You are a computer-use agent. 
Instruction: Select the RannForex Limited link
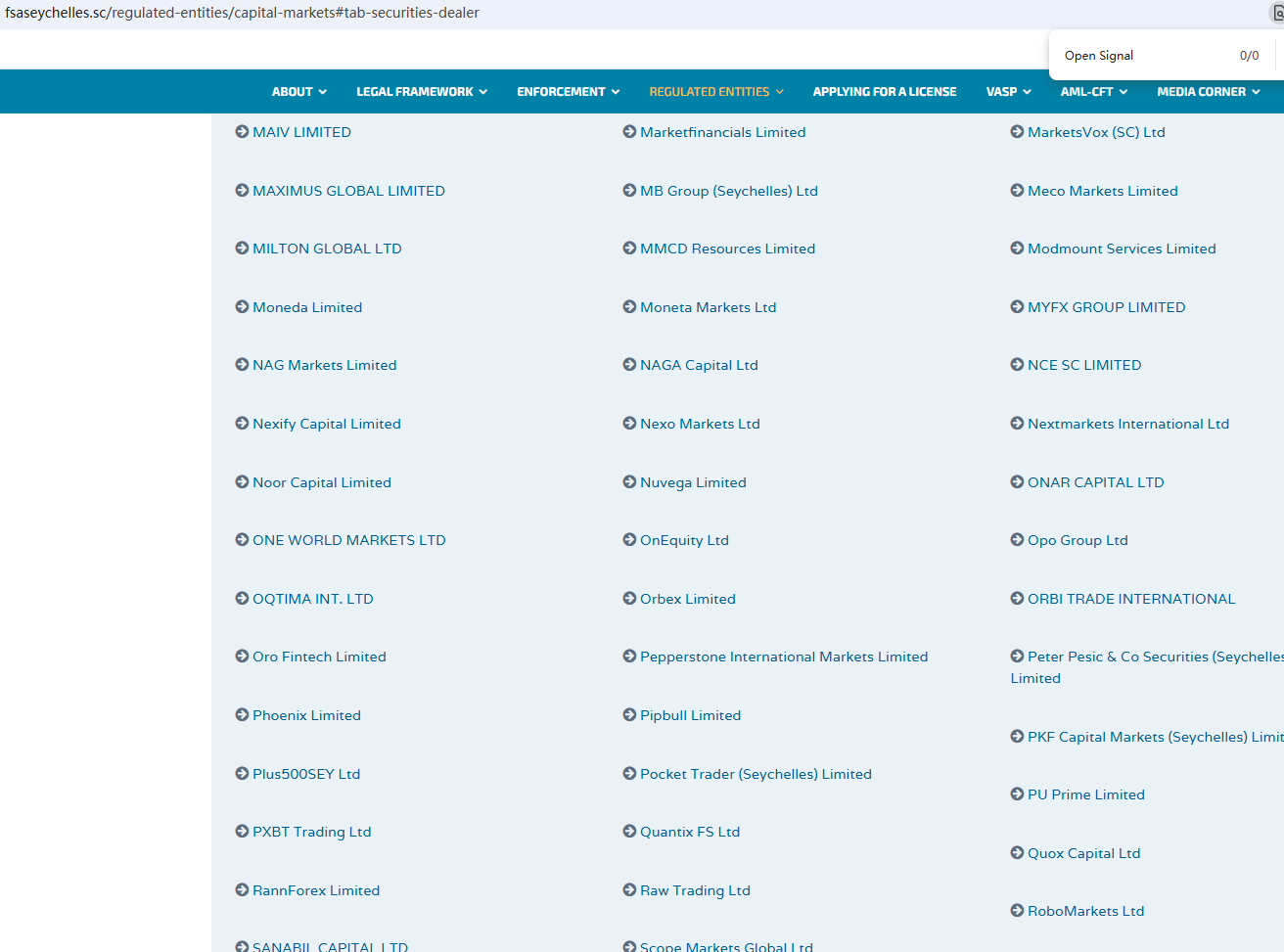tap(316, 890)
